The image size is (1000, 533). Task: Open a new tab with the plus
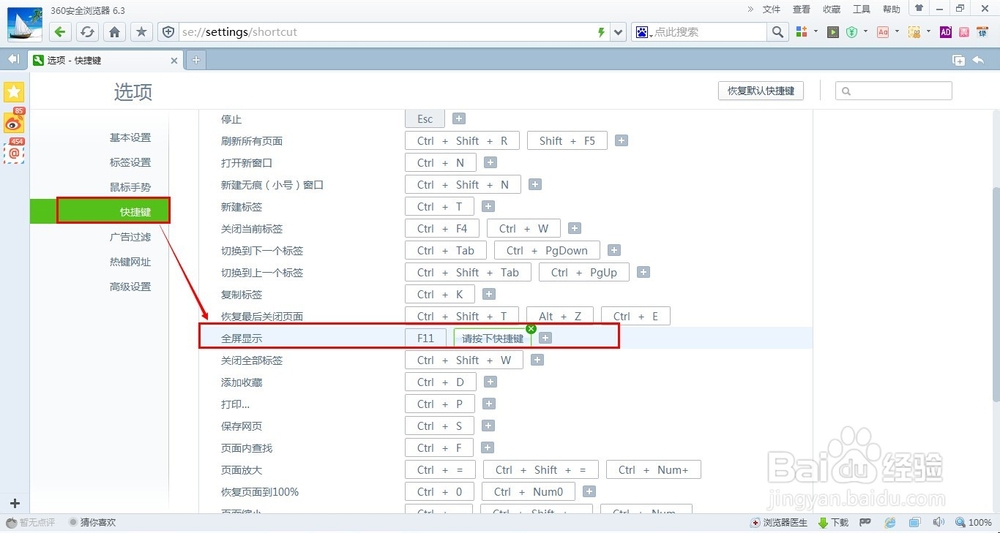click(196, 60)
